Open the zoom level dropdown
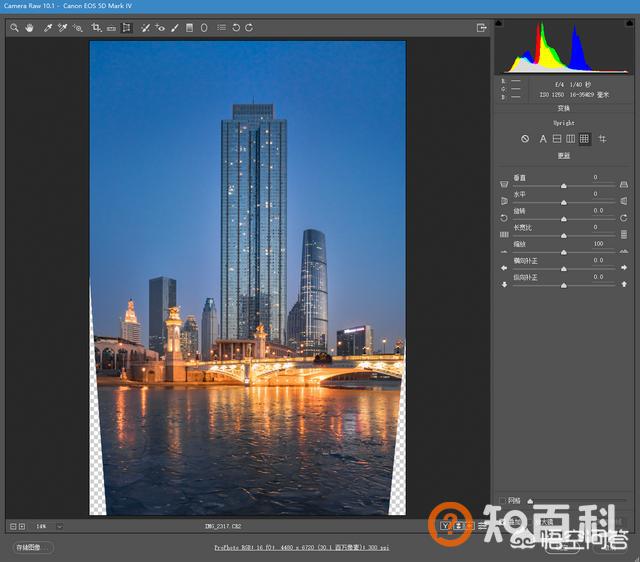Image resolution: width=640 pixels, height=562 pixels. click(x=60, y=527)
